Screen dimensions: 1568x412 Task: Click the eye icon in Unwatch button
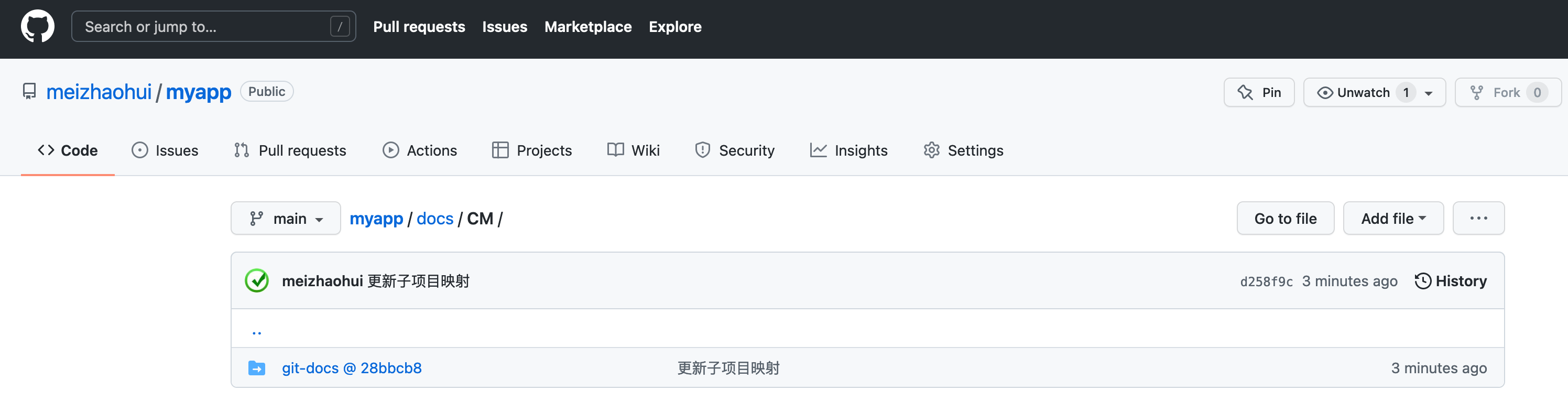(x=1324, y=92)
